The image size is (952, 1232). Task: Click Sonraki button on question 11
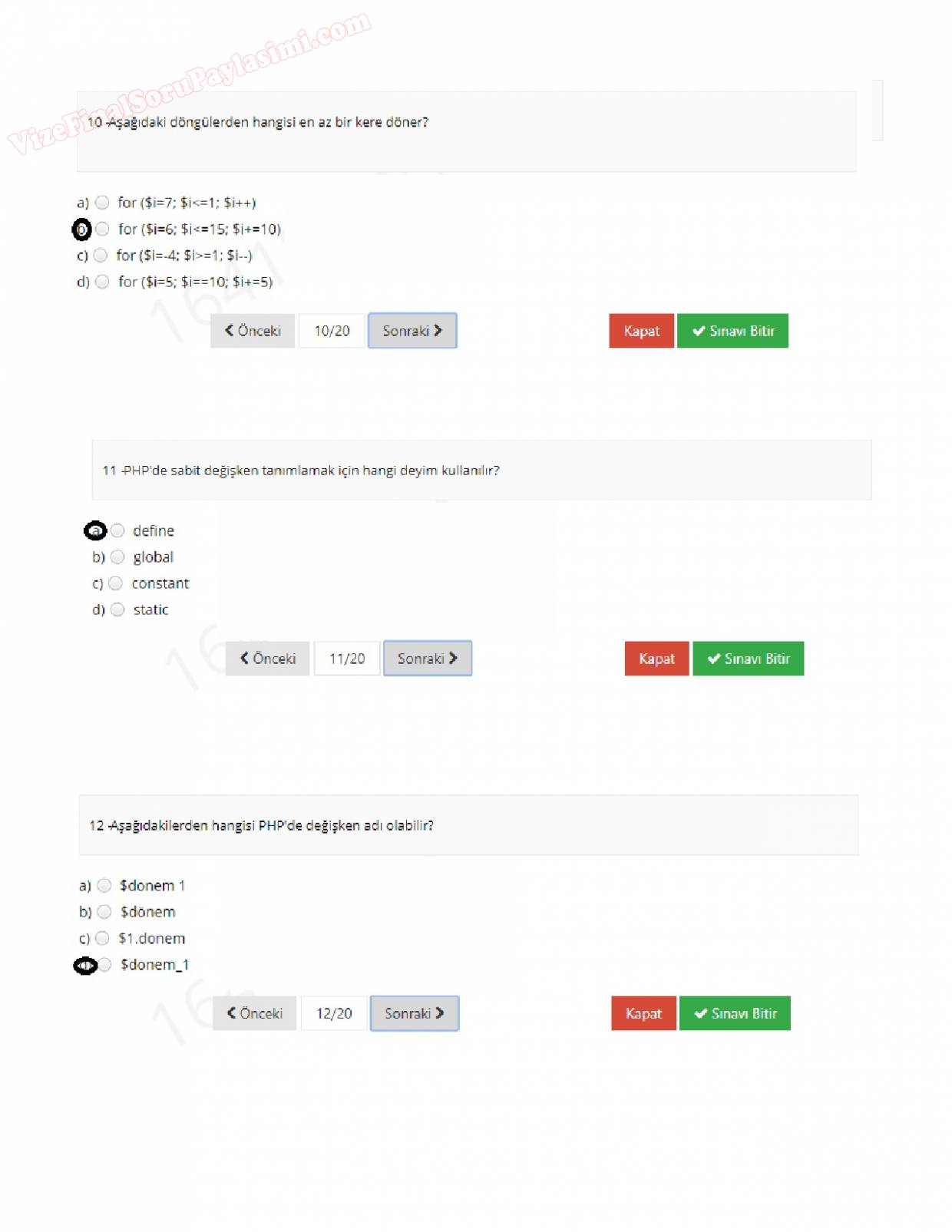click(428, 659)
